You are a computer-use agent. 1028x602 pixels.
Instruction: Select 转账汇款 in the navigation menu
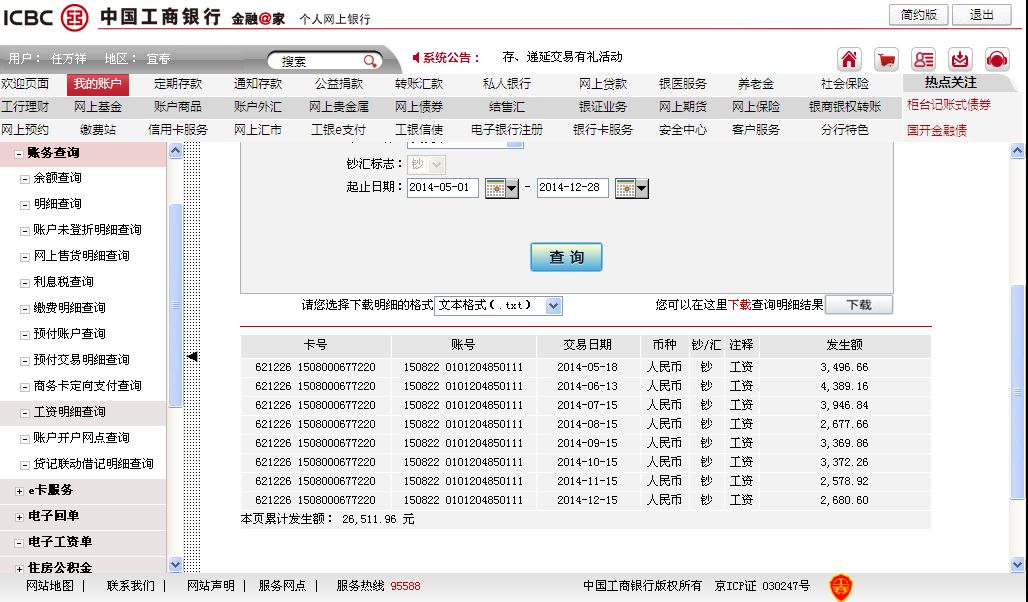[x=418, y=84]
